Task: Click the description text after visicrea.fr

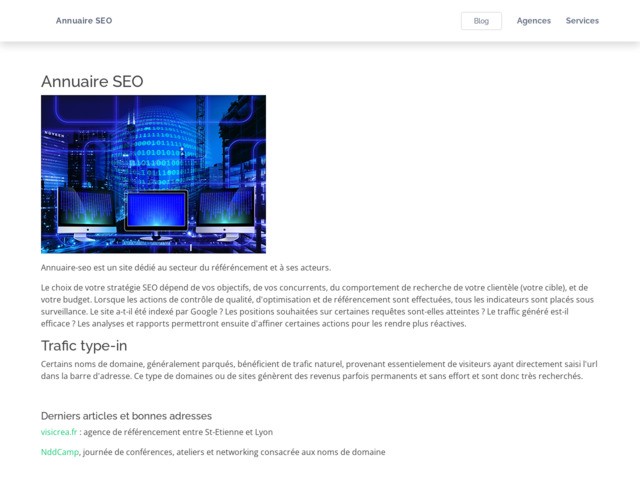Action: coord(178,432)
